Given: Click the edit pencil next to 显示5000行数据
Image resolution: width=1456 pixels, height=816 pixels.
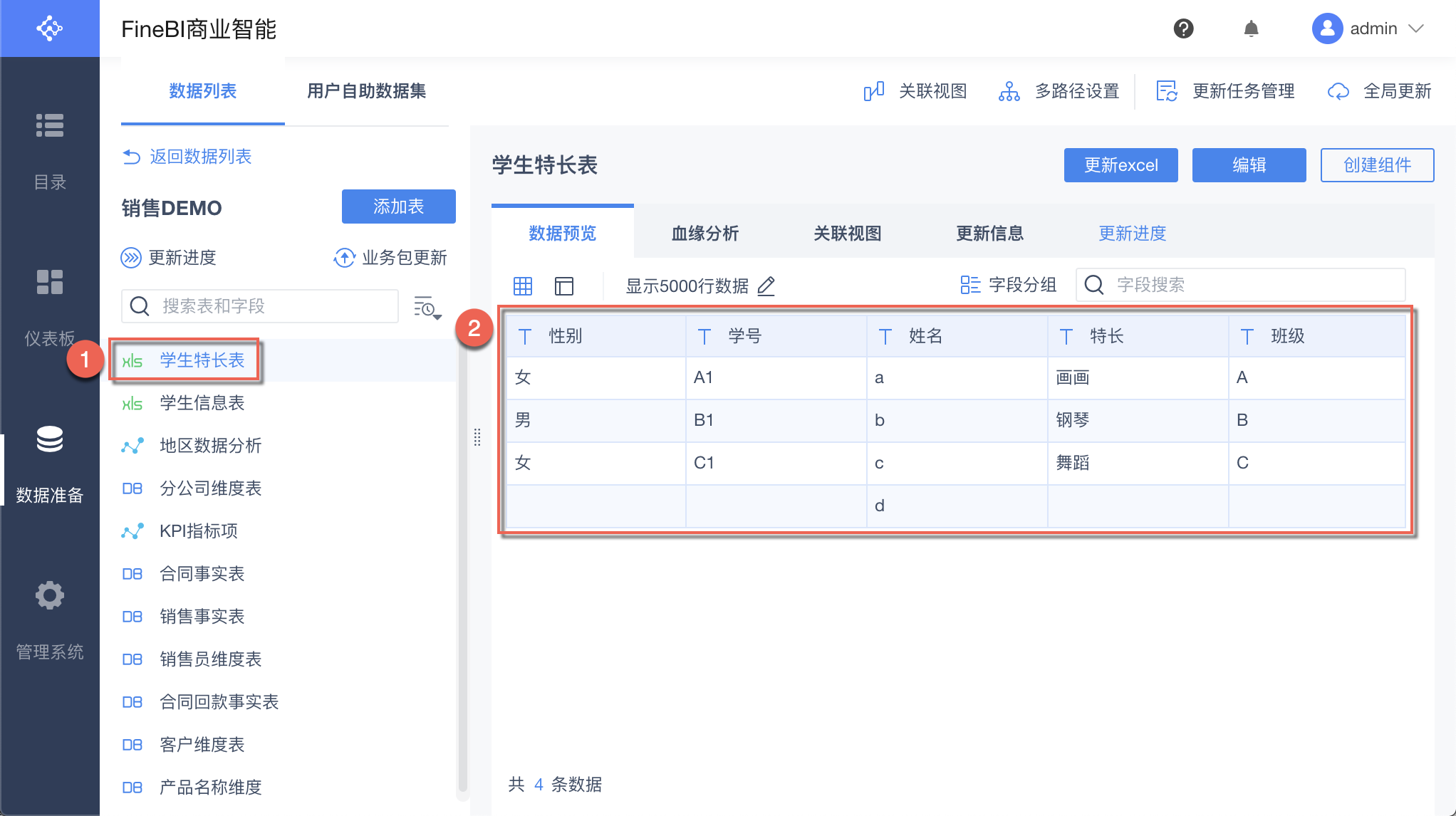Looking at the screenshot, I should coord(766,286).
